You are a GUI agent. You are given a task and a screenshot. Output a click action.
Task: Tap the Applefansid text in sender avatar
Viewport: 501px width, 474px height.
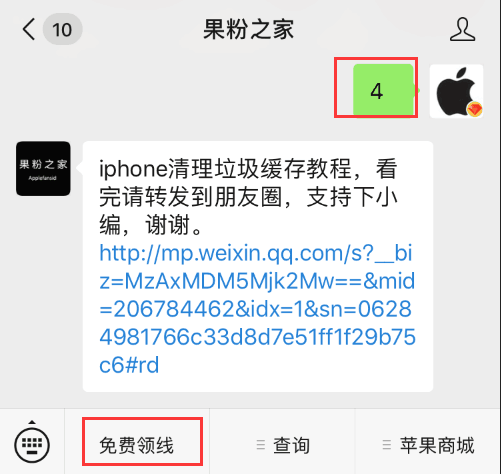(x=42, y=178)
